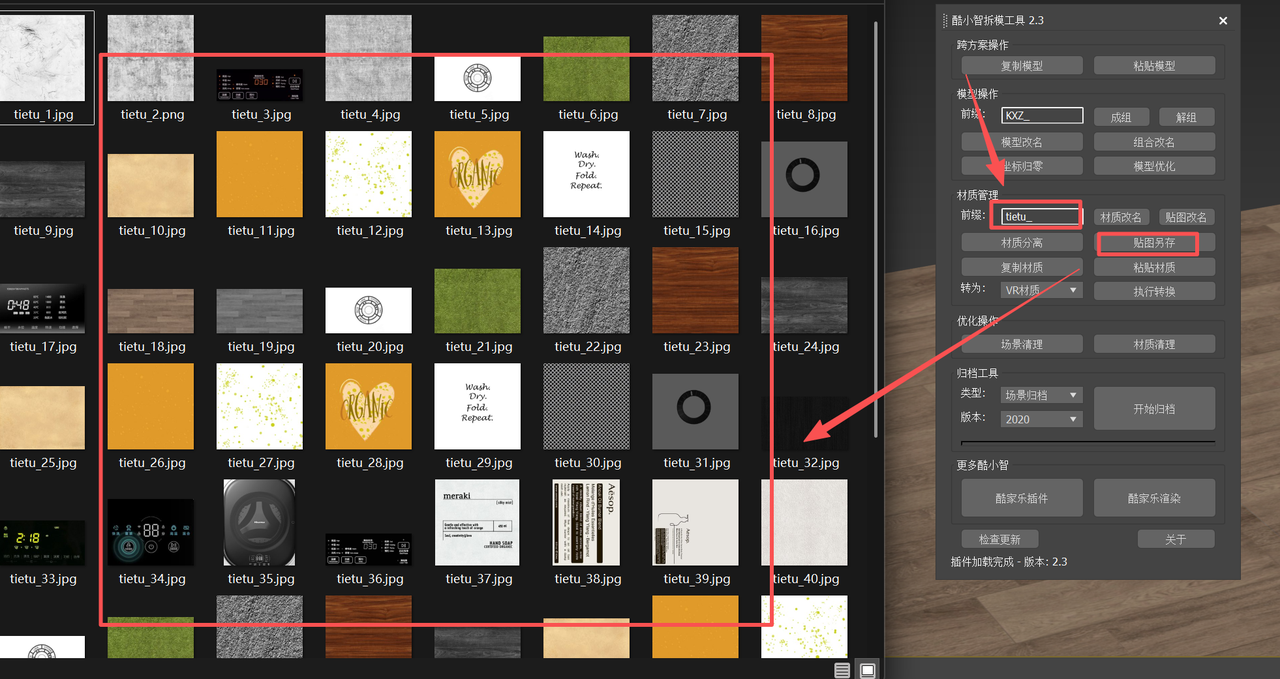Select the tietu_38.jpg Aesop label thumbnail

point(586,522)
